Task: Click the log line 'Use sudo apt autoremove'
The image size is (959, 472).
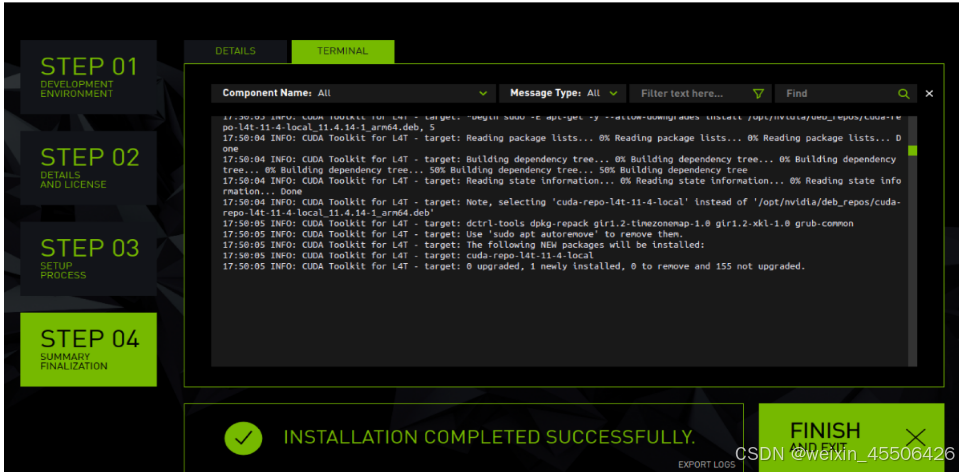Action: [x=453, y=234]
